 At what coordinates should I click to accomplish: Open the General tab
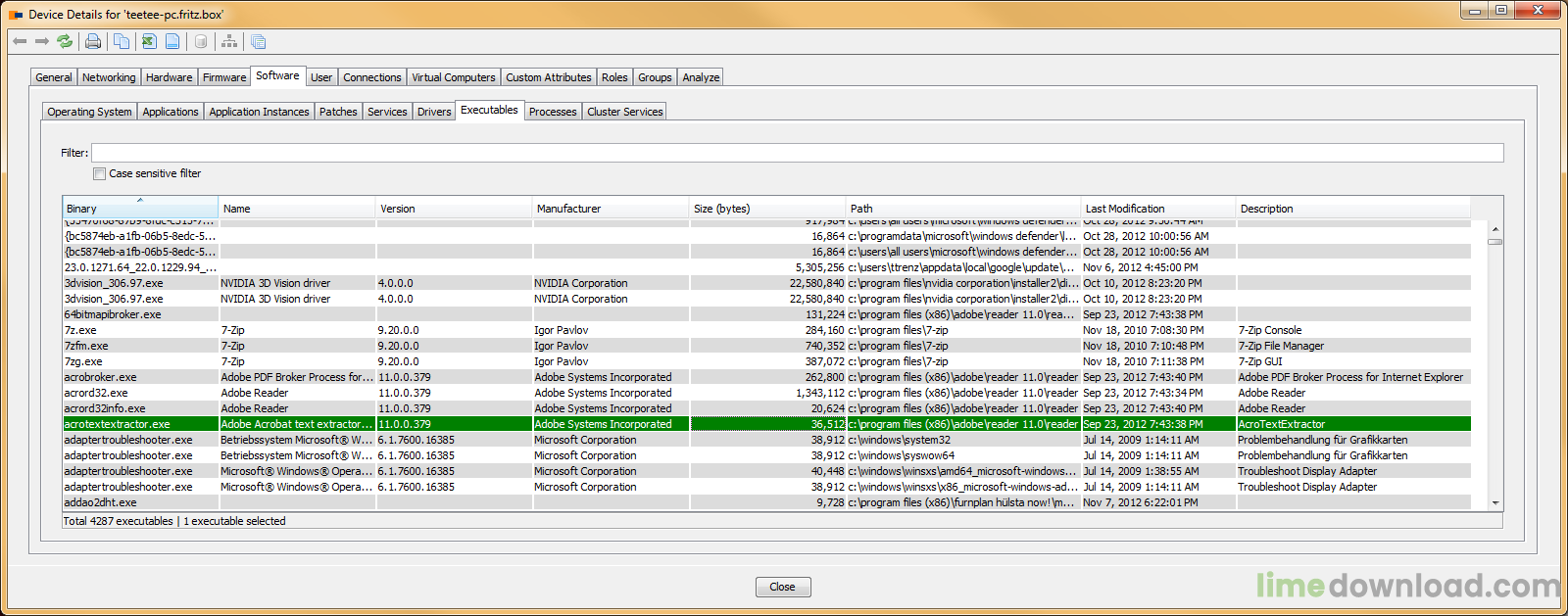pyautogui.click(x=54, y=77)
